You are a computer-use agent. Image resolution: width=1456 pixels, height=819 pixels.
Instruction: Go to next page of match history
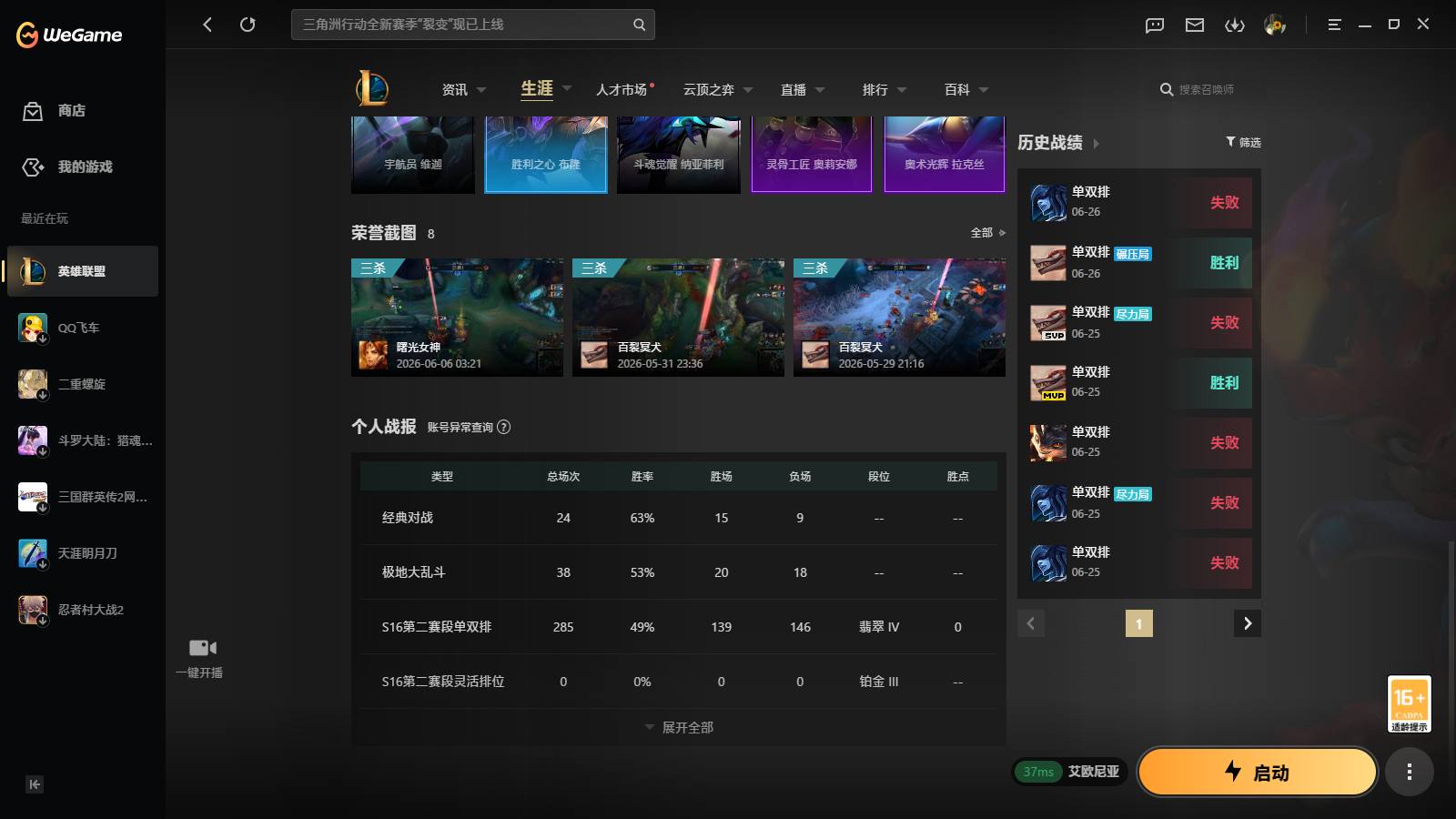click(x=1248, y=623)
